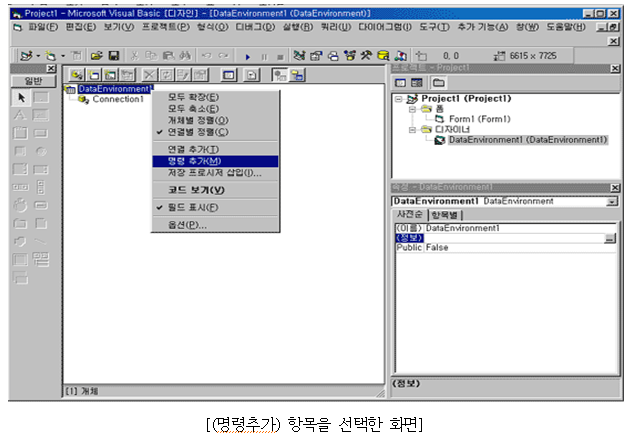The height and width of the screenshot is (442, 631).
Task: Click the Properties Window toolbar icon
Action: coord(316,56)
